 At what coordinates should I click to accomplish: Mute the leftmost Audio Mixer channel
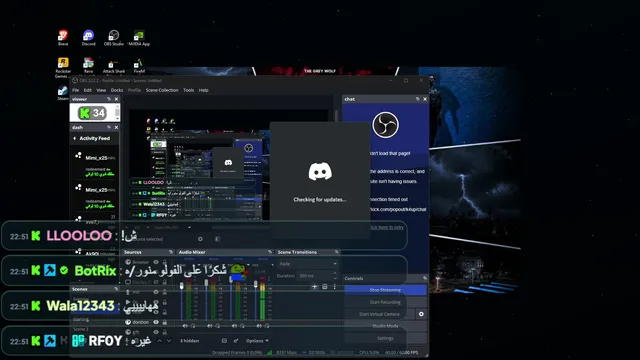click(x=185, y=326)
